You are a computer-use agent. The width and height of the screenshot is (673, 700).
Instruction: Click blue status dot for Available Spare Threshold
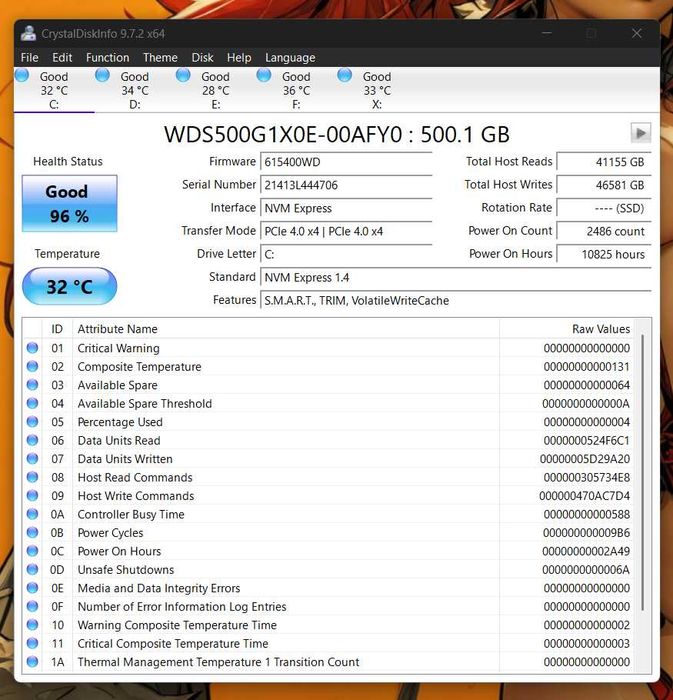[x=32, y=403]
